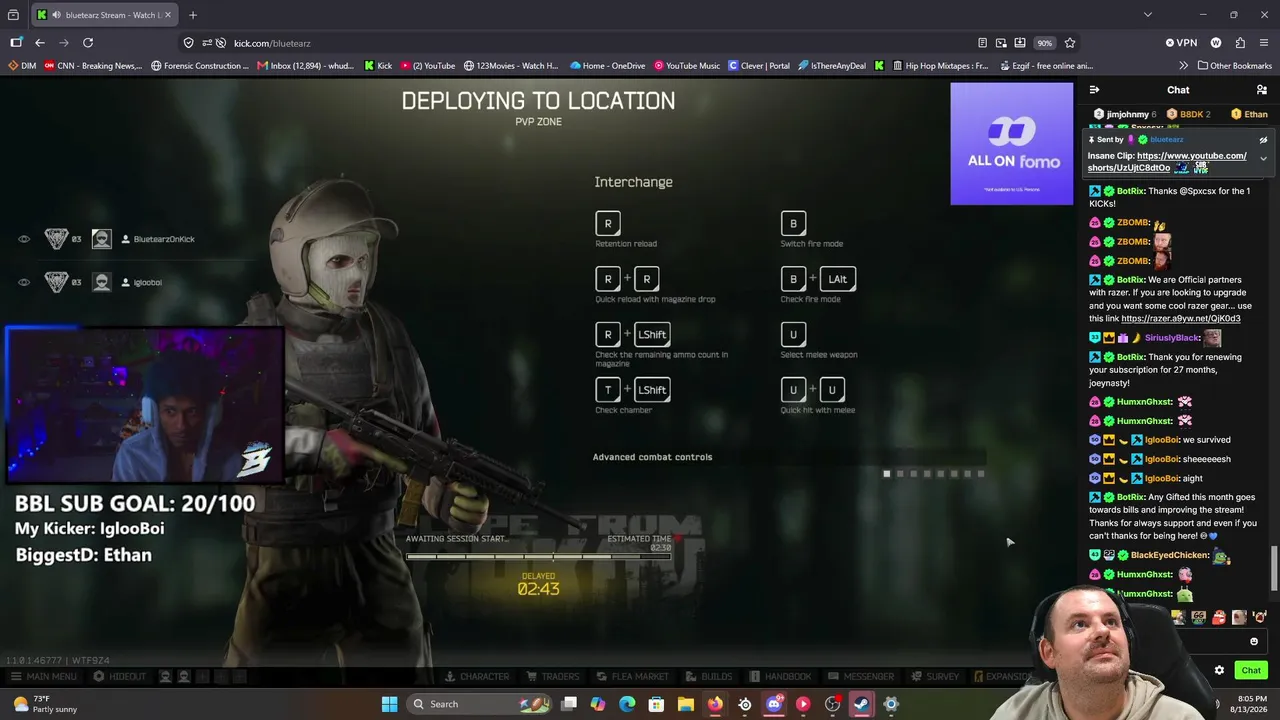Open Microsoft Edge from the taskbar
1280x720 pixels.
(627, 704)
